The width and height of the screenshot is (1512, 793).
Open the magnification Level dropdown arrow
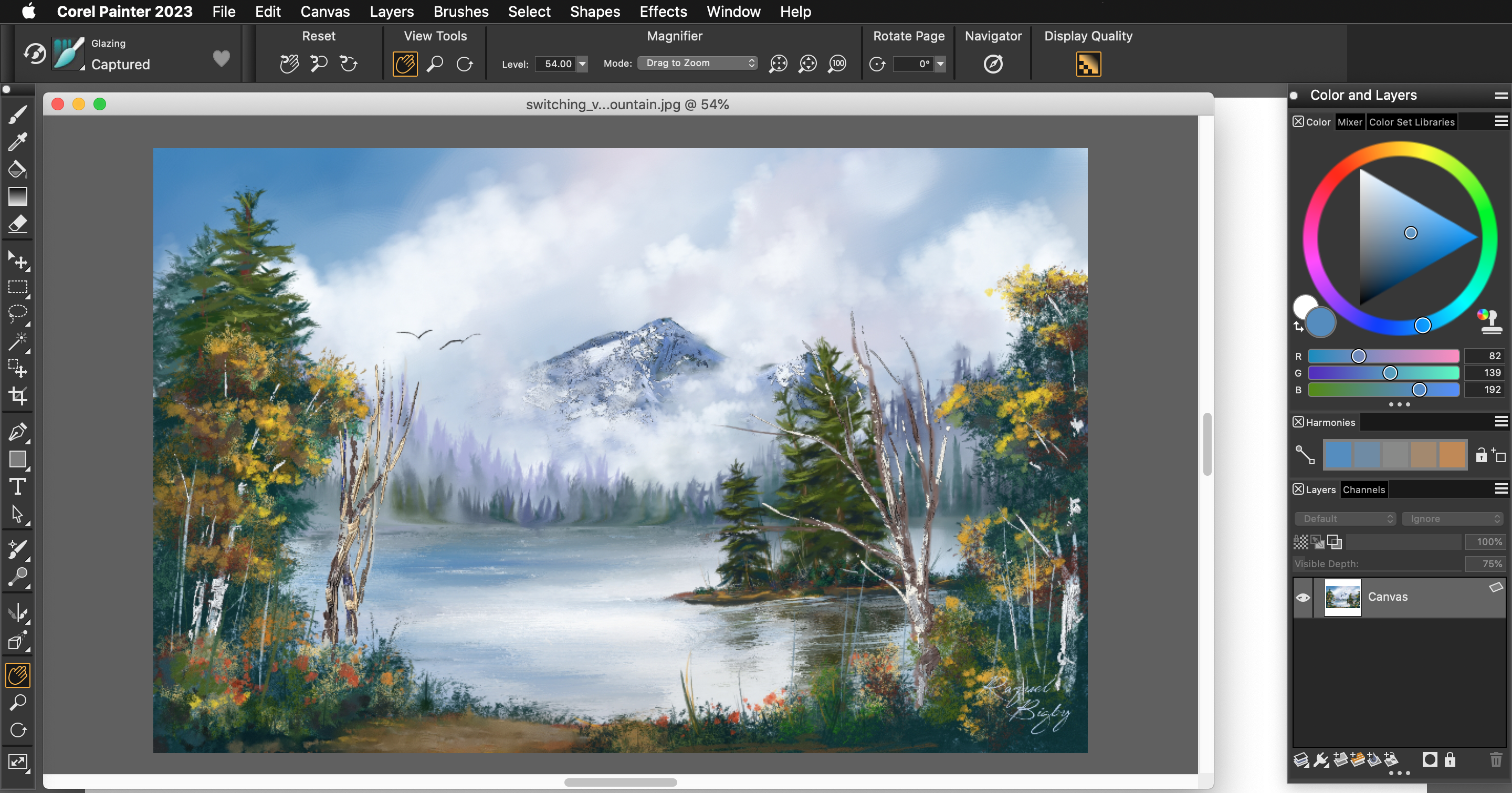point(582,64)
